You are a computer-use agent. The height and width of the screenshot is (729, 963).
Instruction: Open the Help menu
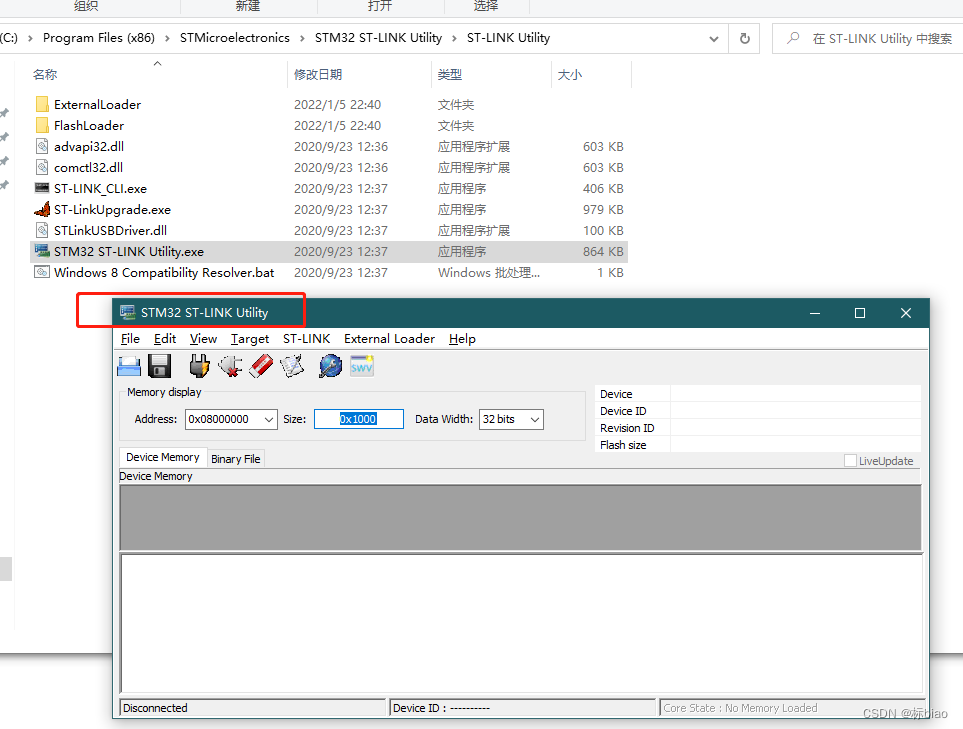pyautogui.click(x=462, y=339)
